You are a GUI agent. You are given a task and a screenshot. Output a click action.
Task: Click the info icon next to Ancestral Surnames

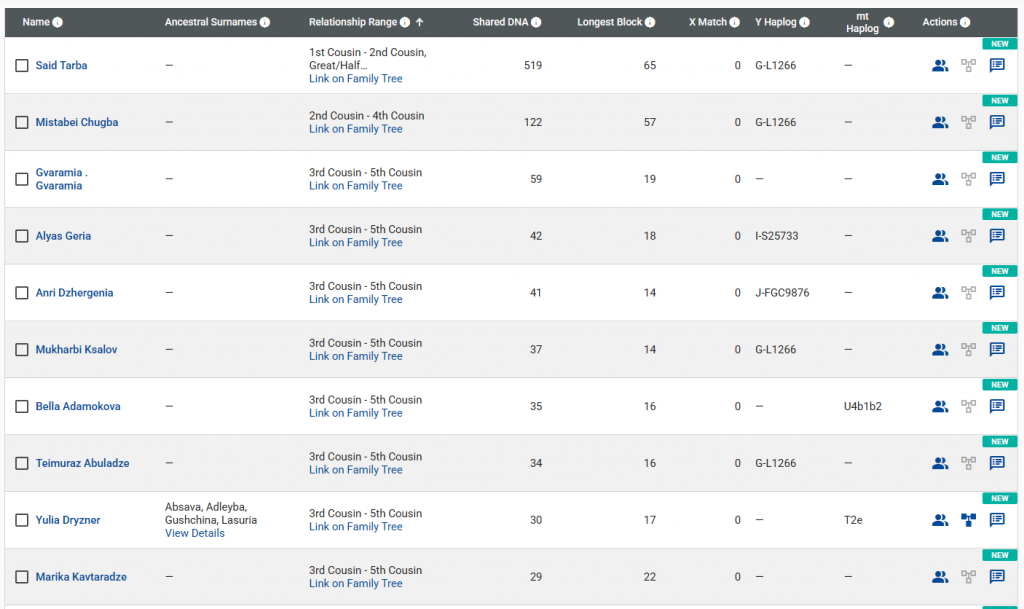click(x=265, y=22)
